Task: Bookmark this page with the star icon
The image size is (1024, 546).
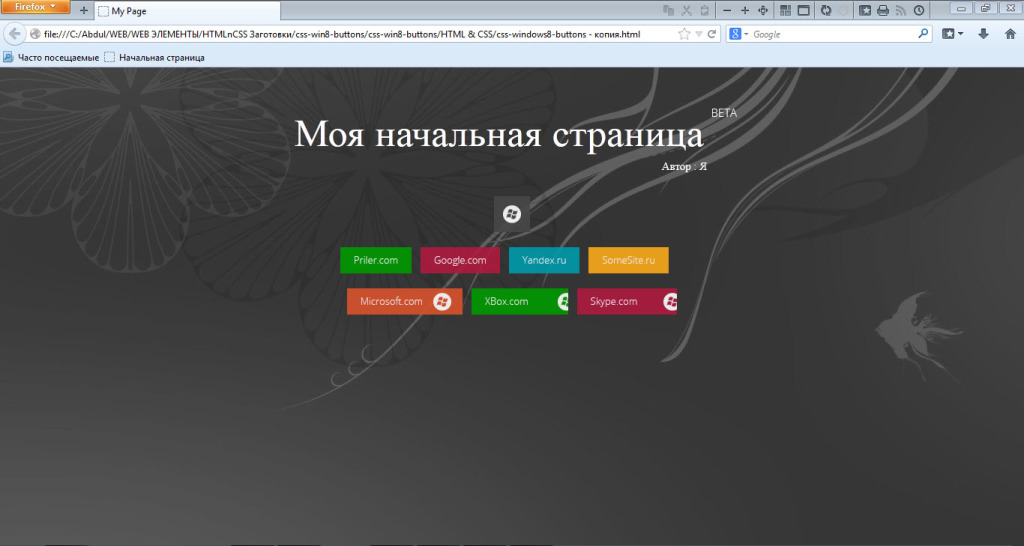Action: pyautogui.click(x=684, y=34)
